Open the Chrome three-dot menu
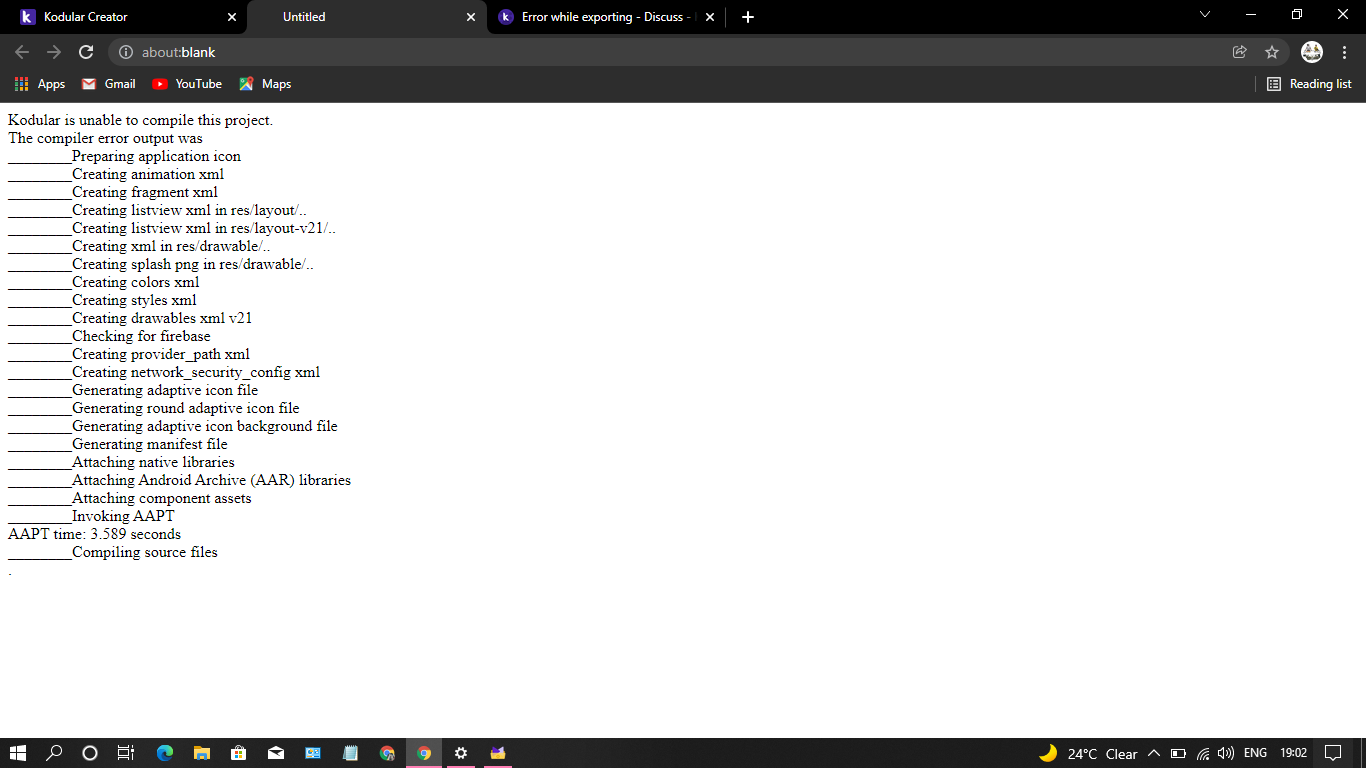The image size is (1366, 768). pos(1344,52)
